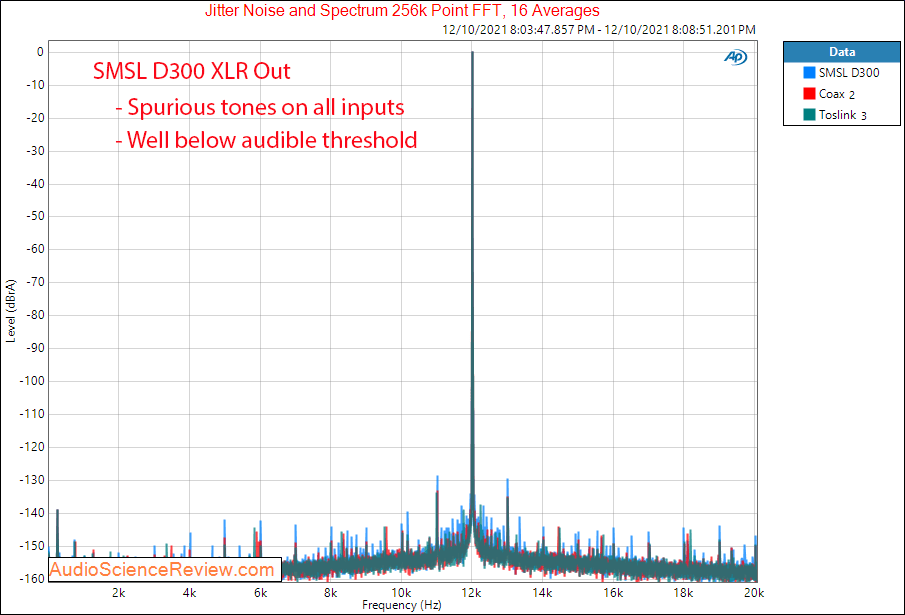The image size is (905, 615).
Task: Click the -50 level axis label
Action: tap(35, 216)
